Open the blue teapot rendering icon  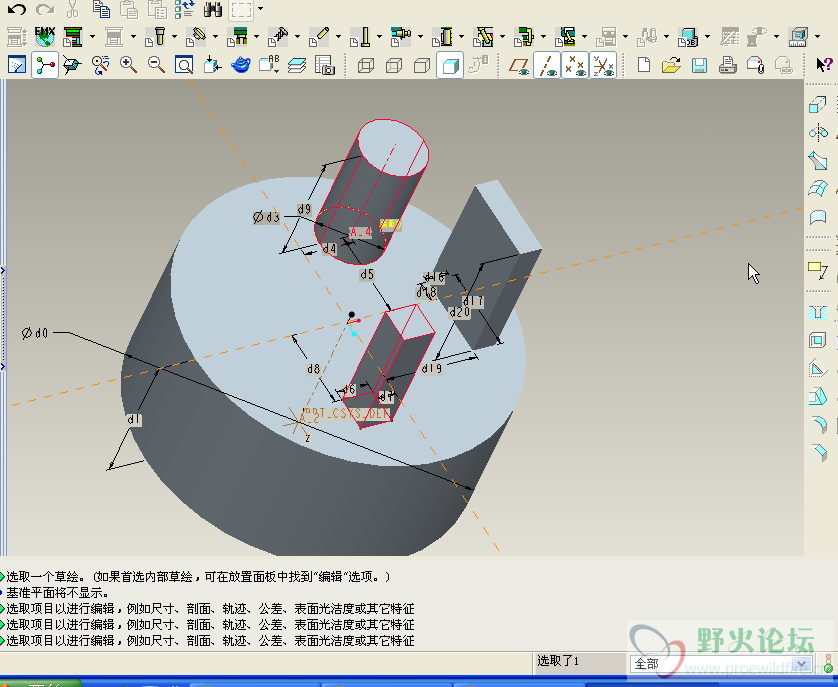click(240, 65)
